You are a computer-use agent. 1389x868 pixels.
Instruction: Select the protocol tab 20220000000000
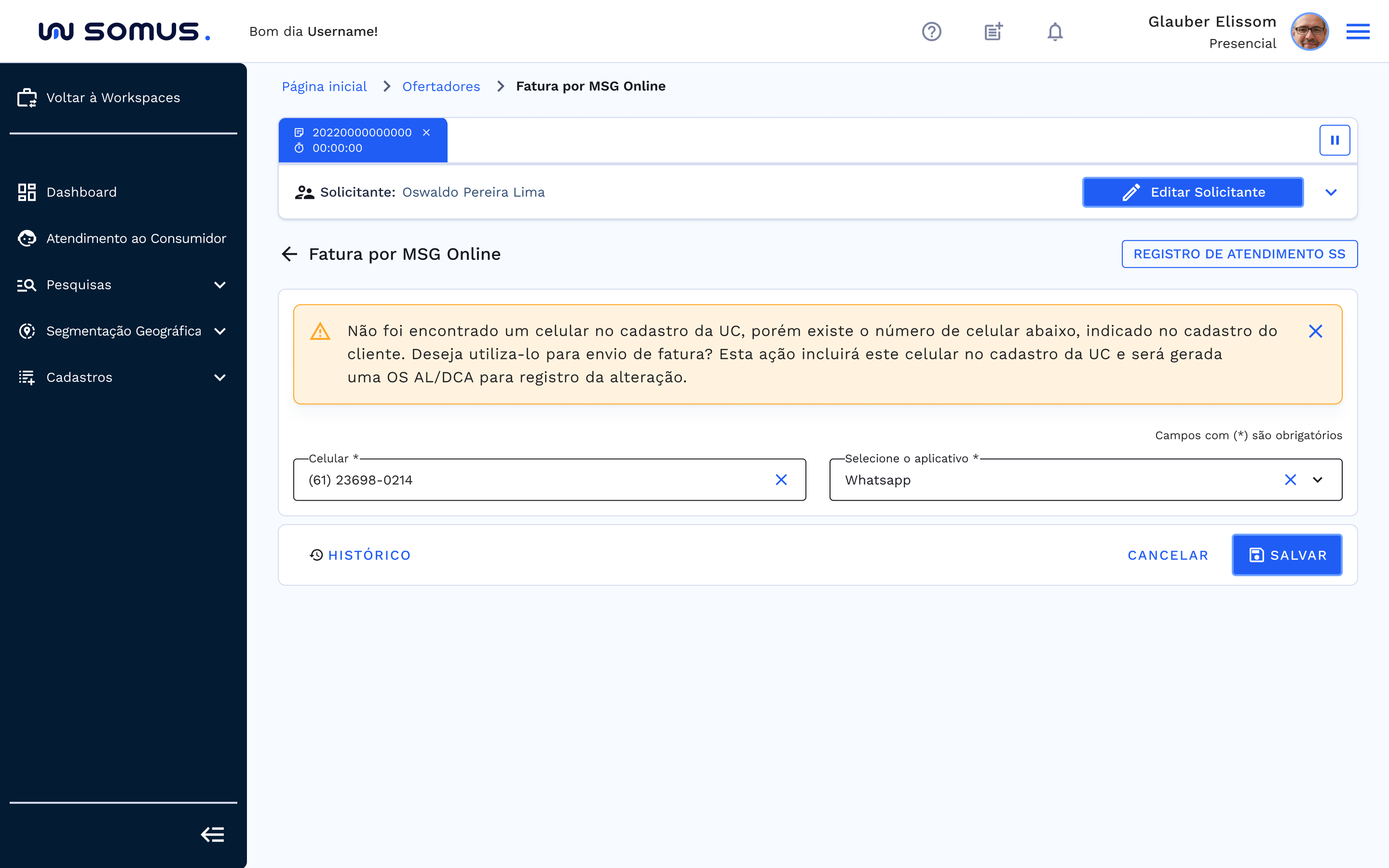click(x=362, y=133)
